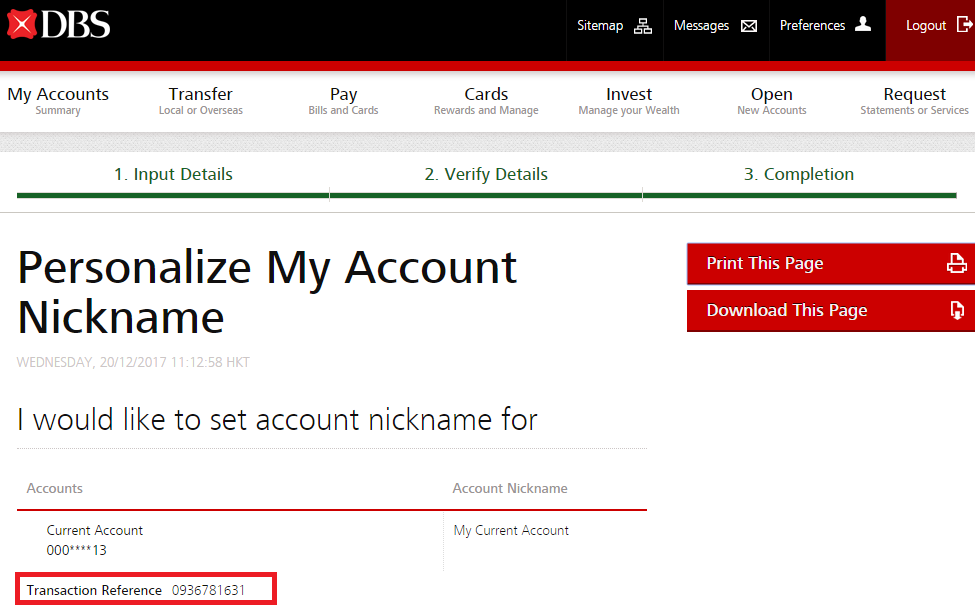
Task: Select the Input Details step
Action: pyautogui.click(x=173, y=174)
